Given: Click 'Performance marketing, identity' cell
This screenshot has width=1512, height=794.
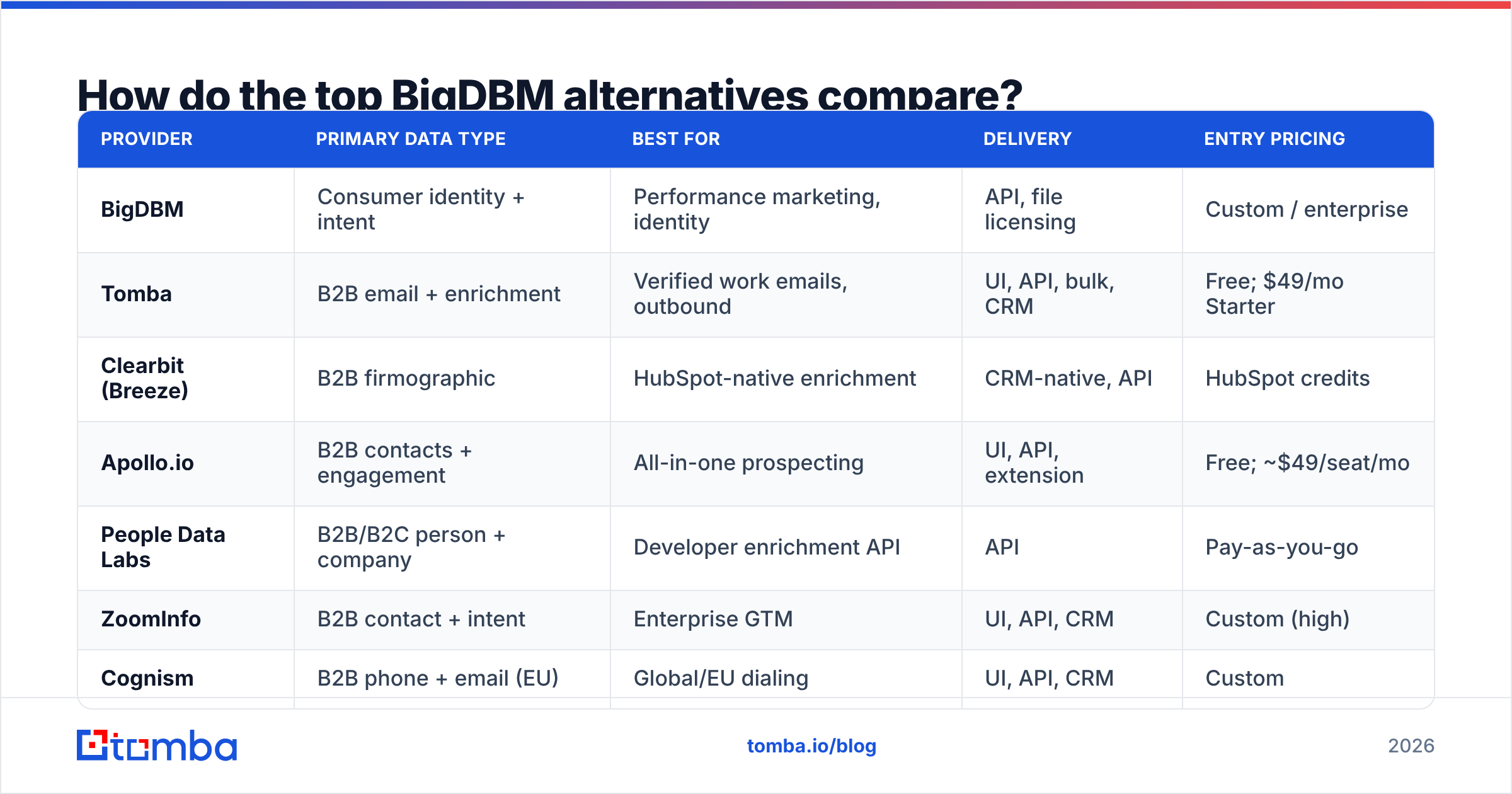Looking at the screenshot, I should (786, 210).
